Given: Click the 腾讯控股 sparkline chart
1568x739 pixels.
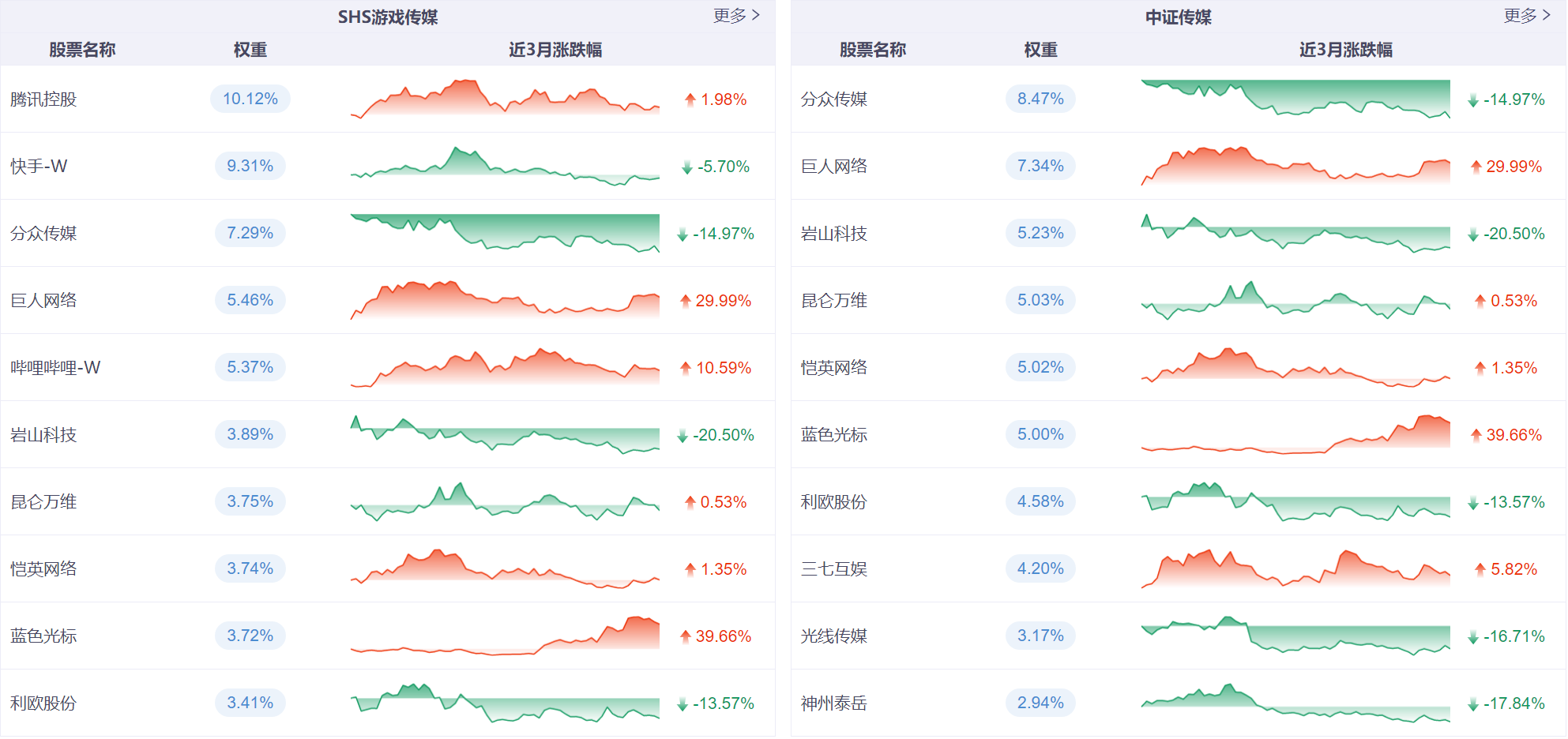Looking at the screenshot, I should (505, 99).
